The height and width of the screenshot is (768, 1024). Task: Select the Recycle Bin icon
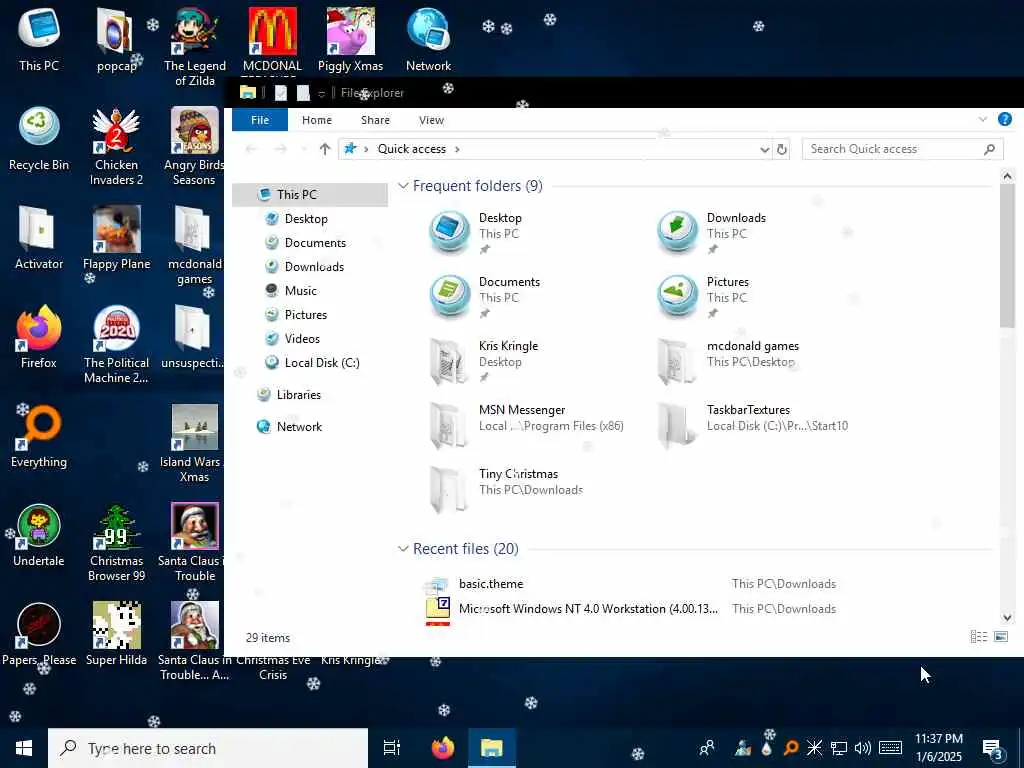[39, 140]
